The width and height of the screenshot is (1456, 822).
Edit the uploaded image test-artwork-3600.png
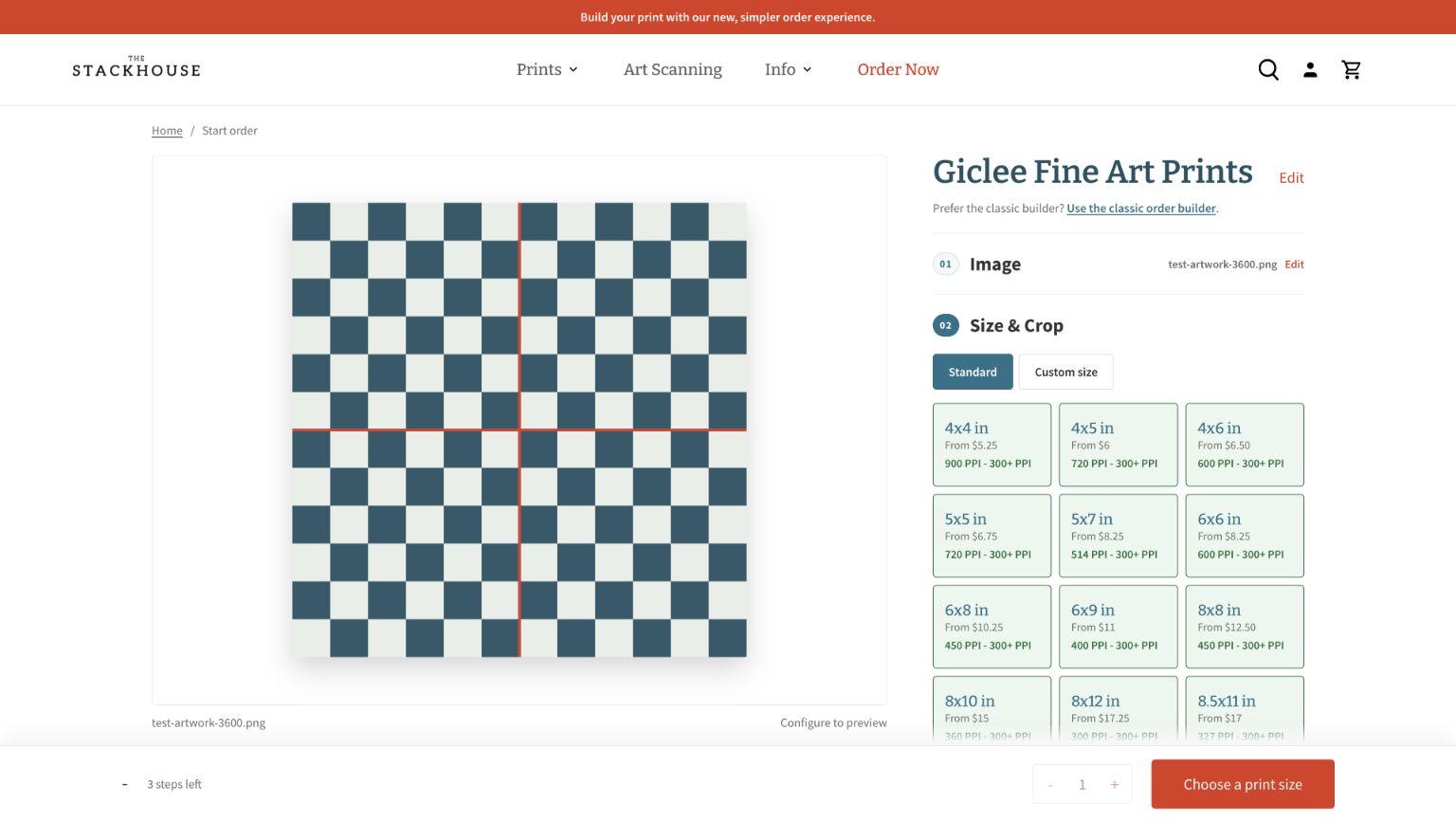point(1294,265)
